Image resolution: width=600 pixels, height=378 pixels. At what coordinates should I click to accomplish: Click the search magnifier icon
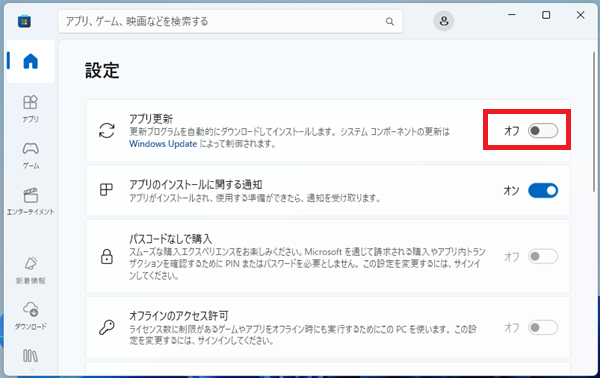[x=390, y=21]
